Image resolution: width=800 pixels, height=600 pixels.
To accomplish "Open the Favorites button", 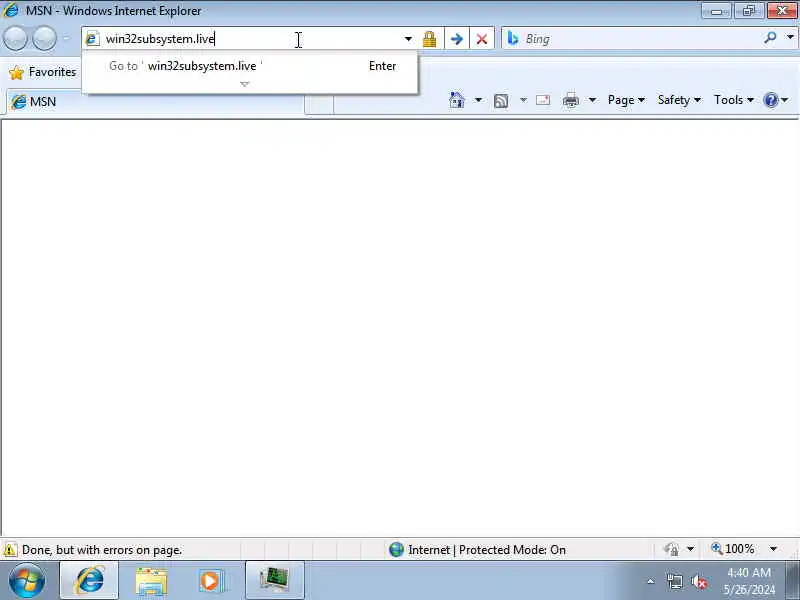I will pos(43,72).
